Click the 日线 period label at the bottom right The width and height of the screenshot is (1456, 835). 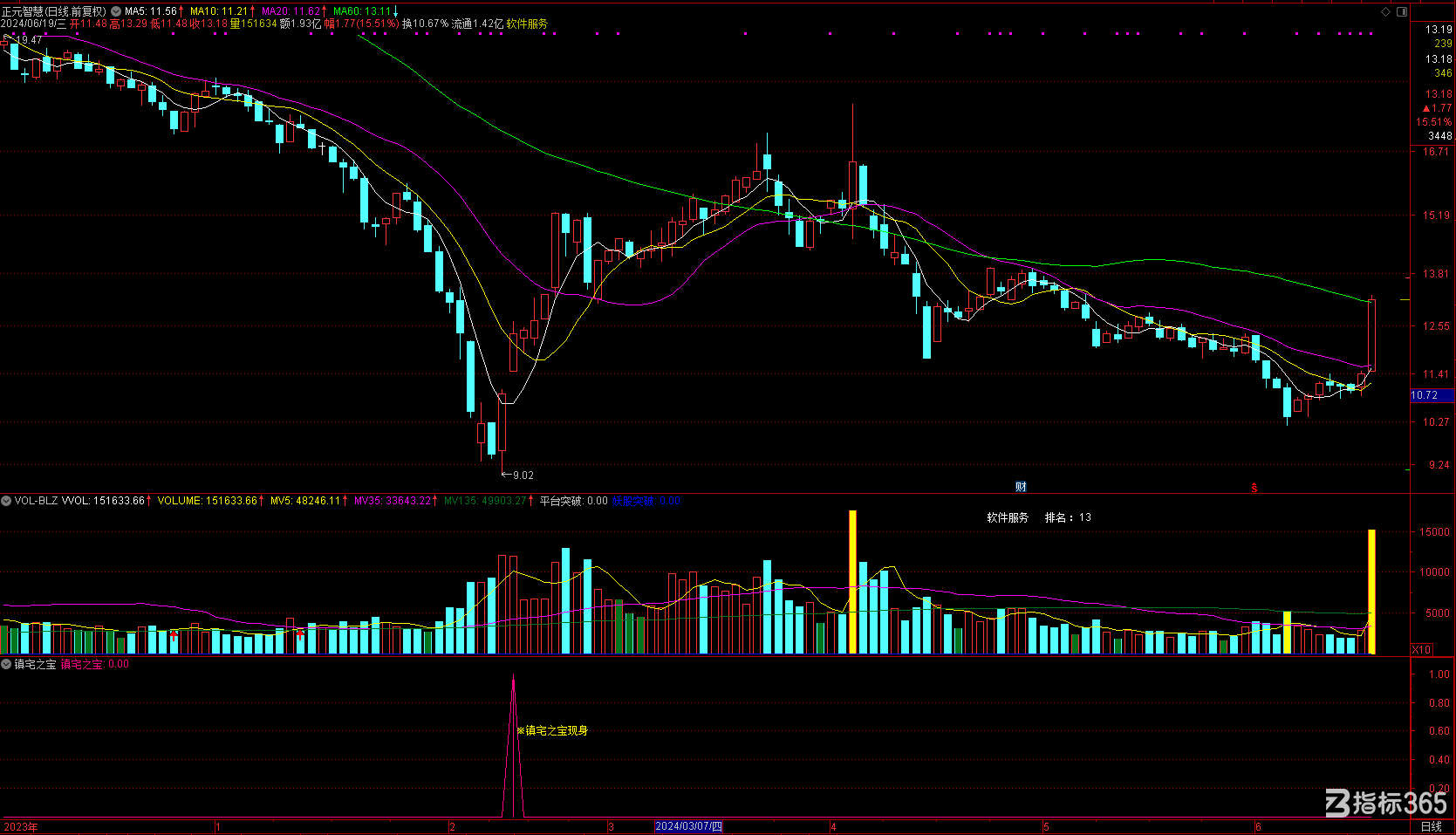click(1432, 826)
